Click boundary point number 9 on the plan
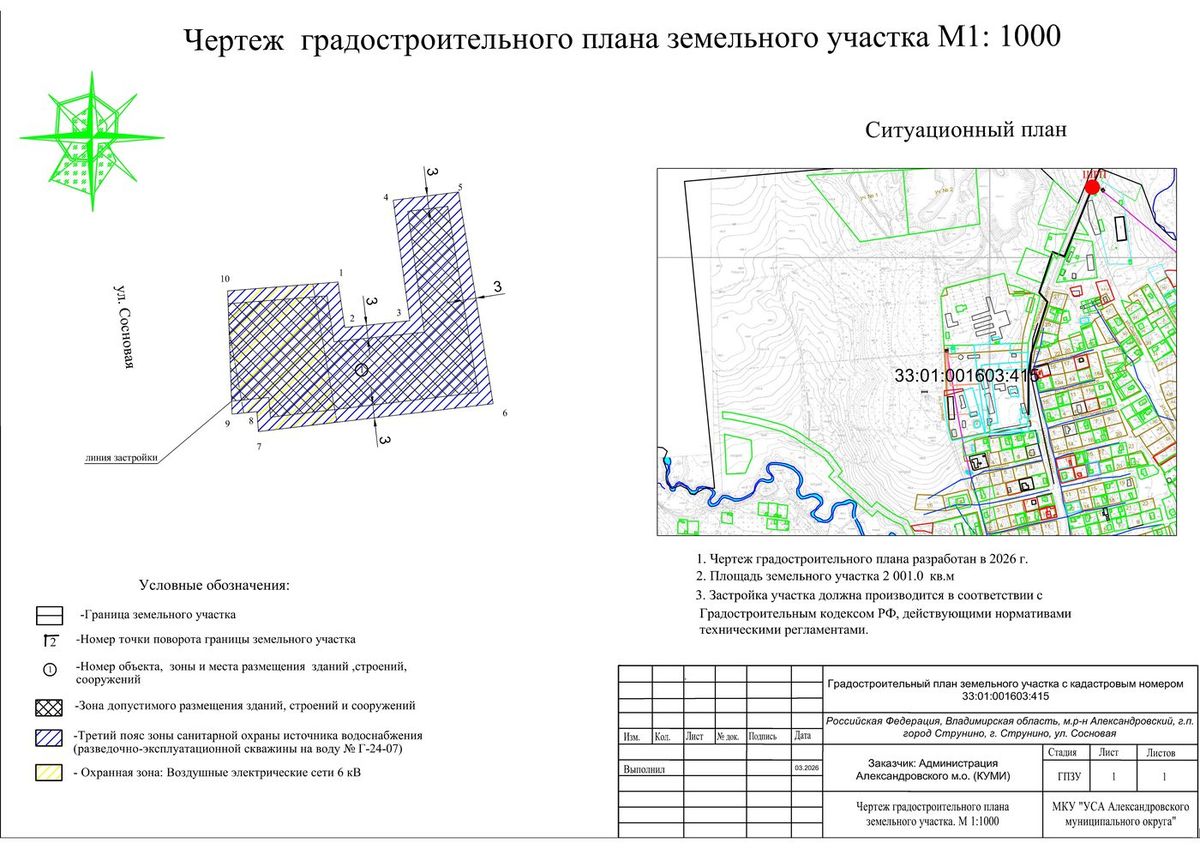The width and height of the screenshot is (1200, 849). [x=228, y=425]
